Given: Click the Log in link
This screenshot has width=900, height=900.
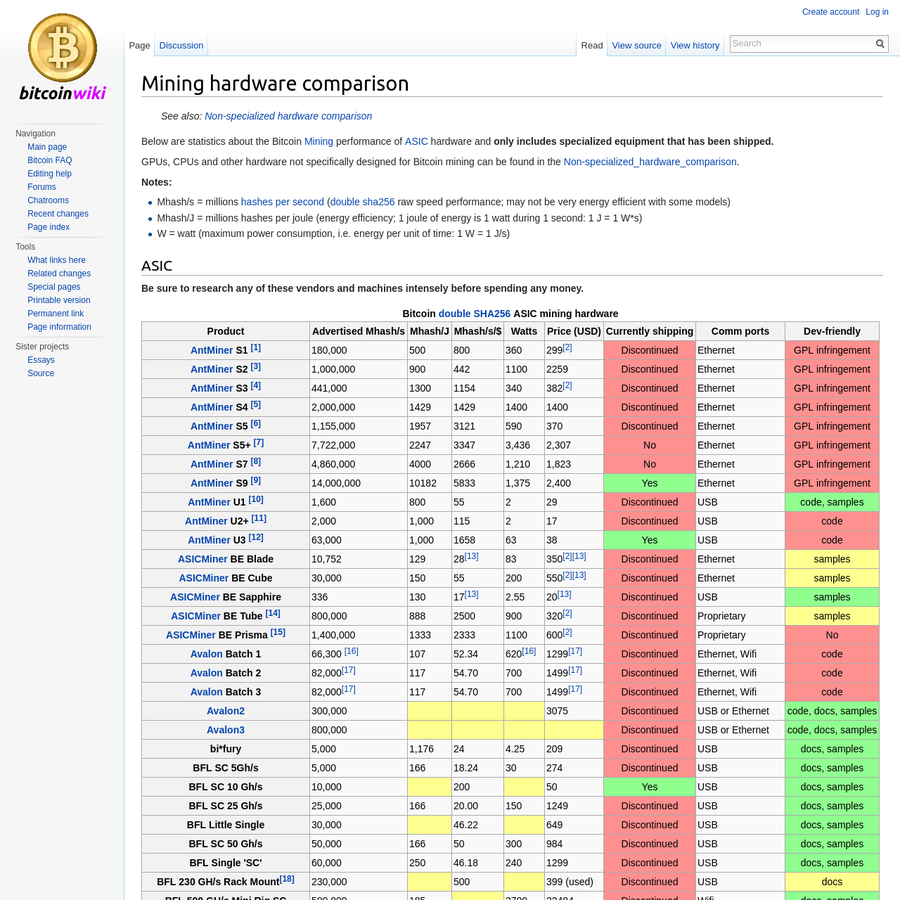Looking at the screenshot, I should coord(876,12).
